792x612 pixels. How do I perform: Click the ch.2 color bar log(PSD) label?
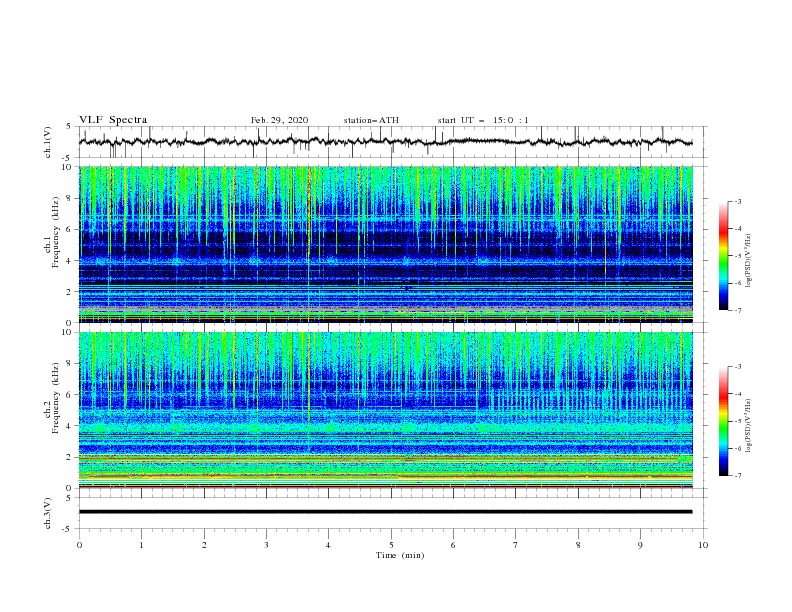[748, 426]
